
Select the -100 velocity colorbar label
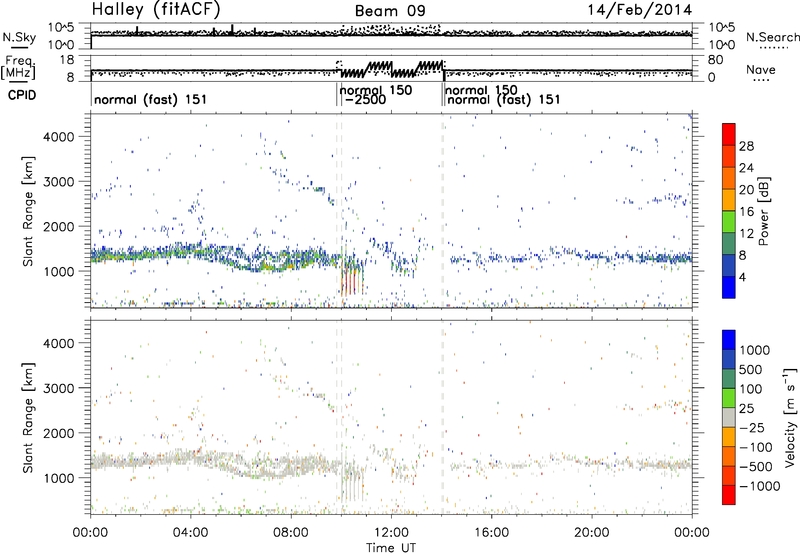coord(756,447)
